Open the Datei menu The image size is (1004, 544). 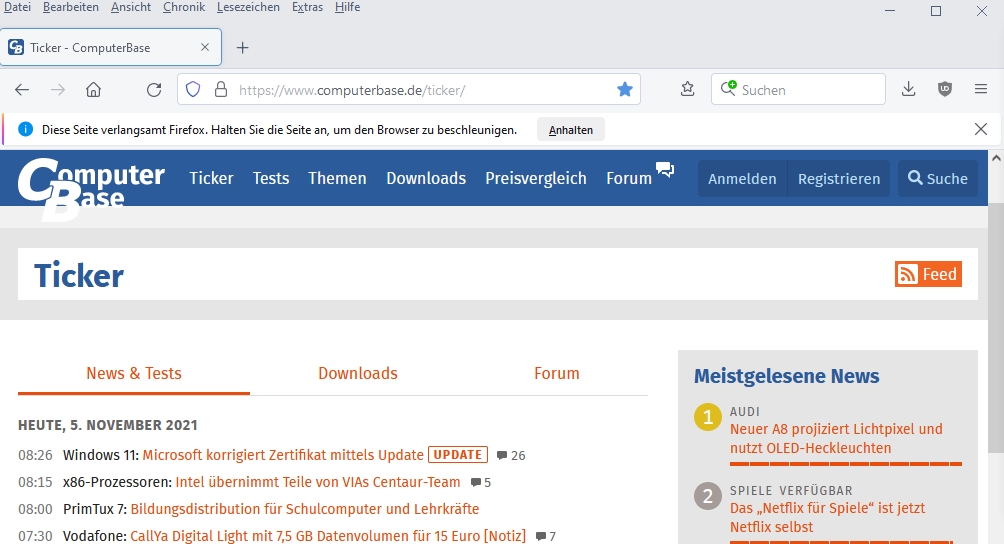(17, 7)
